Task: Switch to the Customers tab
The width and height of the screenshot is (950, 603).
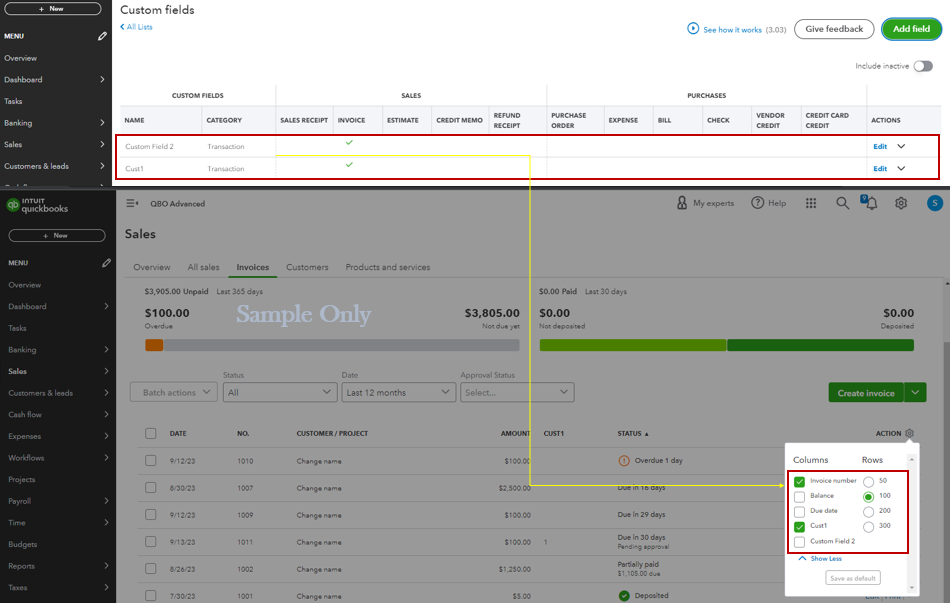Action: 307,267
